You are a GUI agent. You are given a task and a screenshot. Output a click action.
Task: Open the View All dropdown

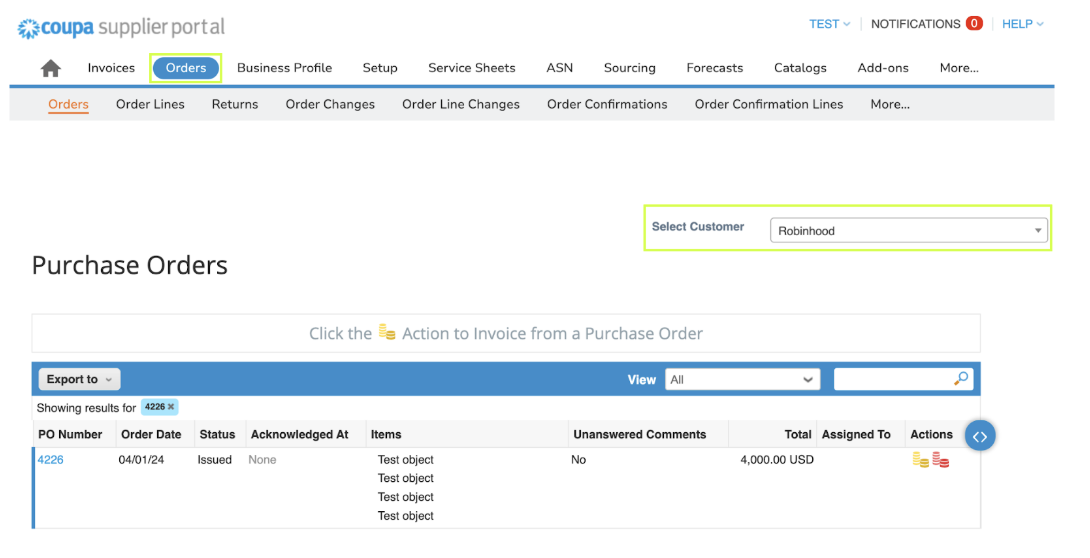tap(742, 379)
